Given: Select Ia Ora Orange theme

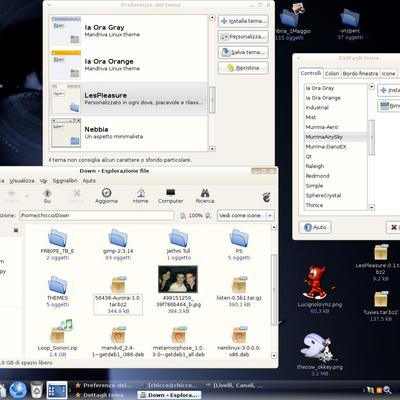Looking at the screenshot, I should click(x=128, y=65).
